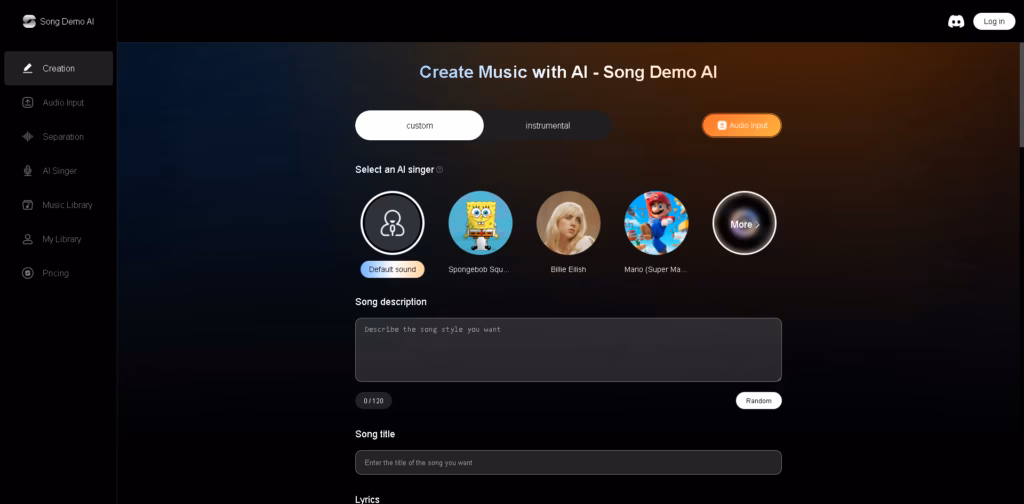The height and width of the screenshot is (504, 1024).
Task: Open the Discord link icon
Action: pos(956,22)
